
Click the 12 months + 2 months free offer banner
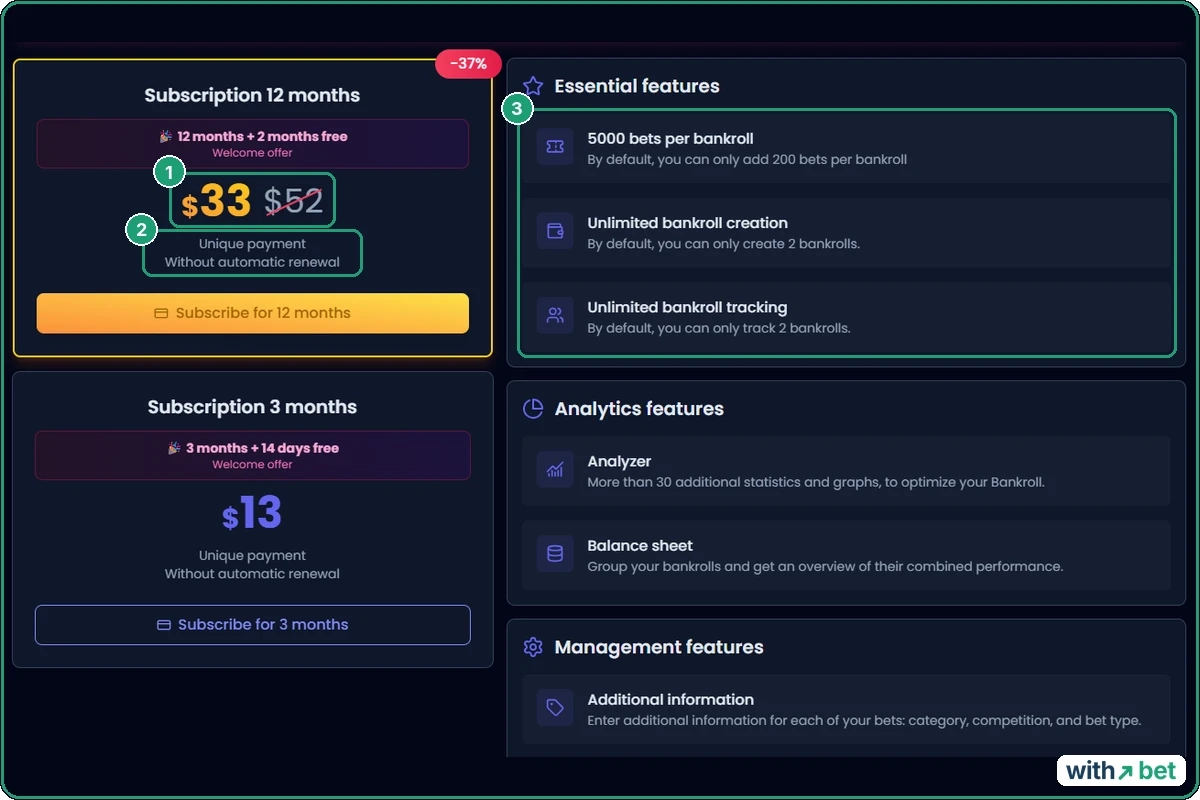(x=253, y=144)
